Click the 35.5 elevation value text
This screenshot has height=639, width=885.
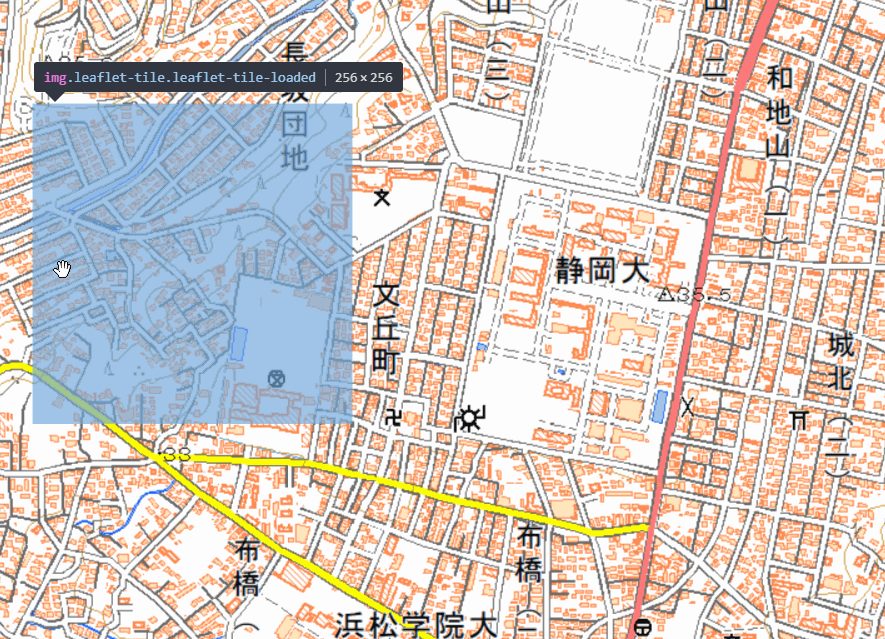(704, 295)
